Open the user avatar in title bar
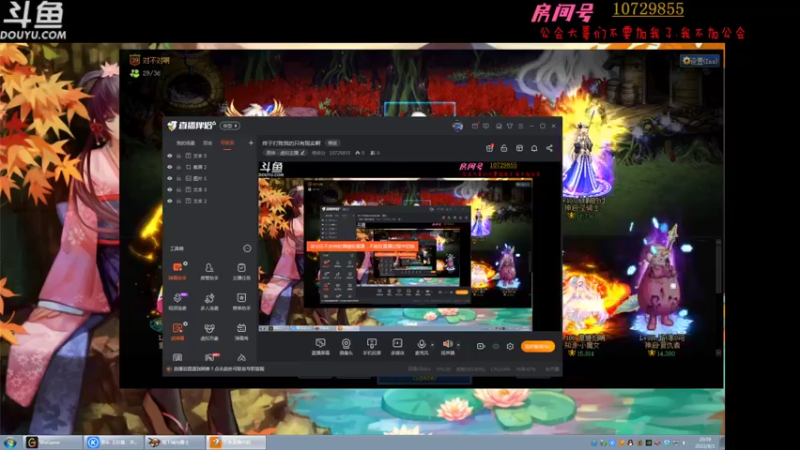The width and height of the screenshot is (800, 450). (457, 126)
